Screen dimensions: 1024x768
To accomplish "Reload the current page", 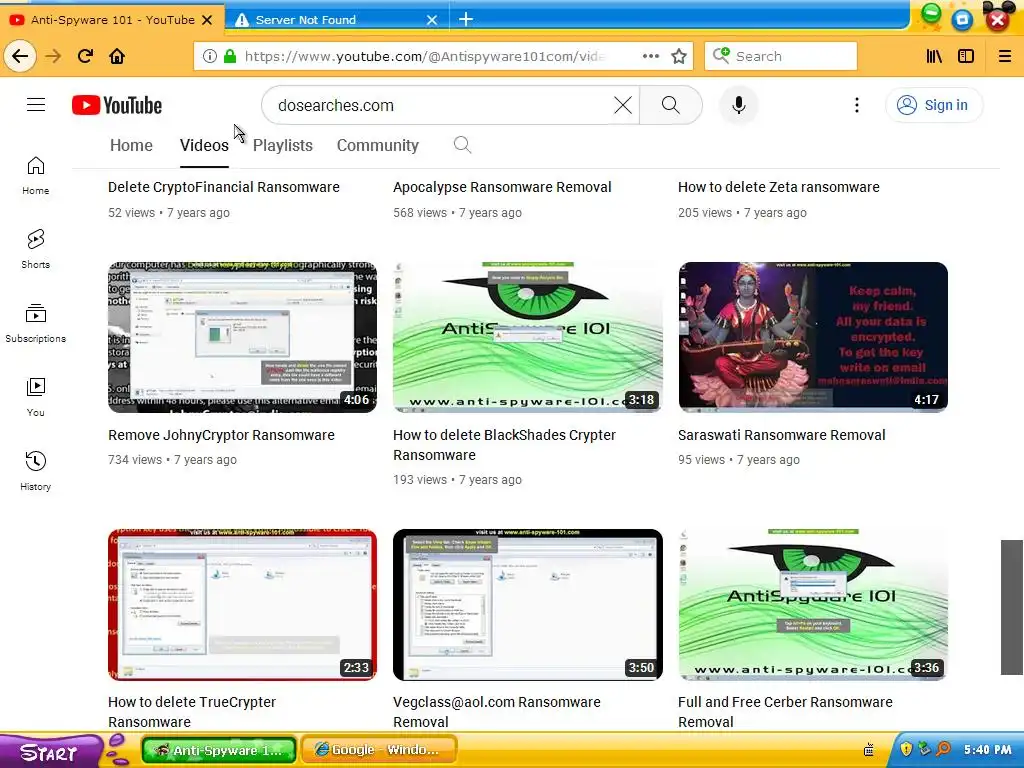I will point(85,56).
